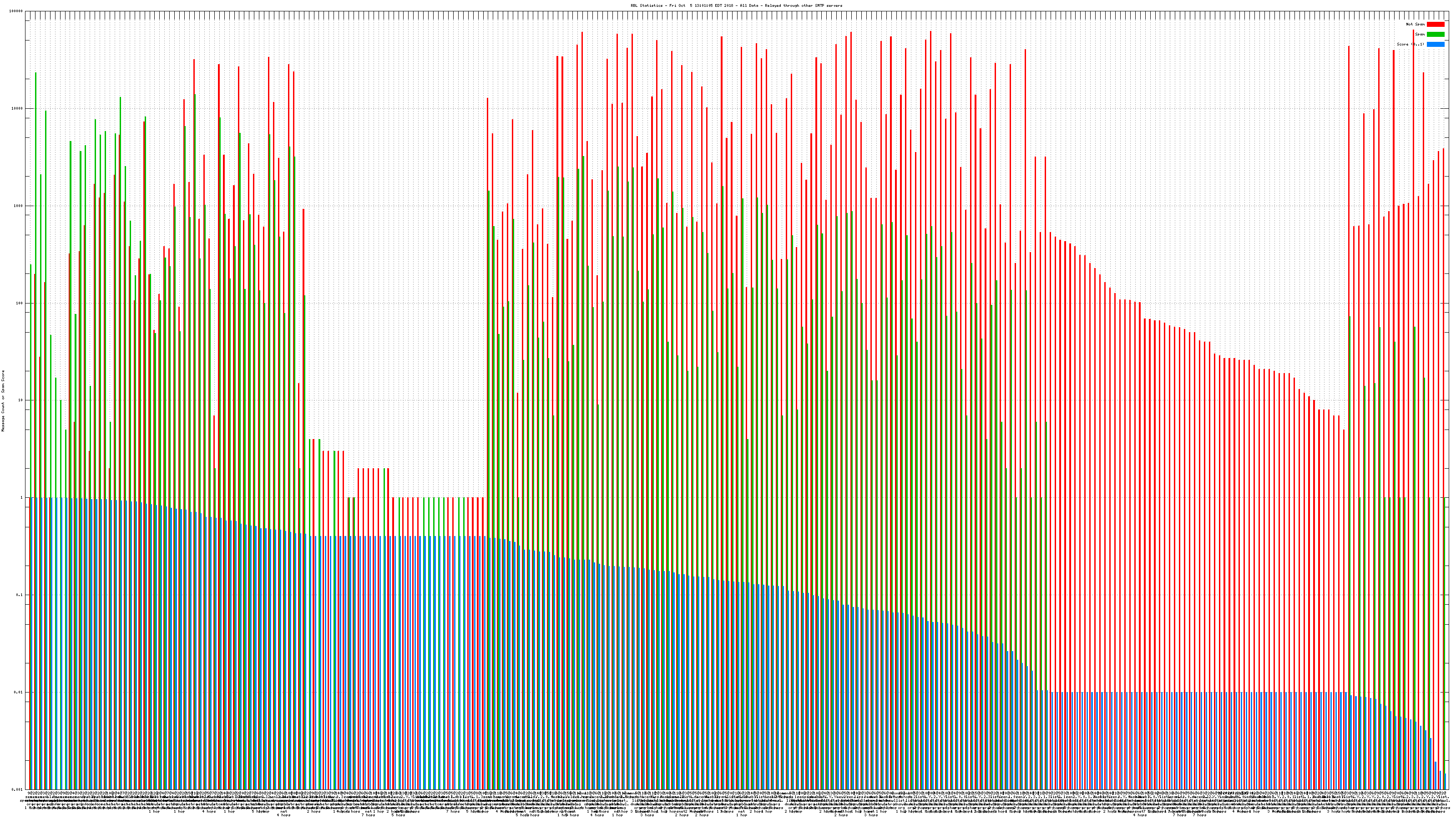1456x819 pixels.
Task: Click the green Spam legend swatch
Action: (x=1435, y=35)
